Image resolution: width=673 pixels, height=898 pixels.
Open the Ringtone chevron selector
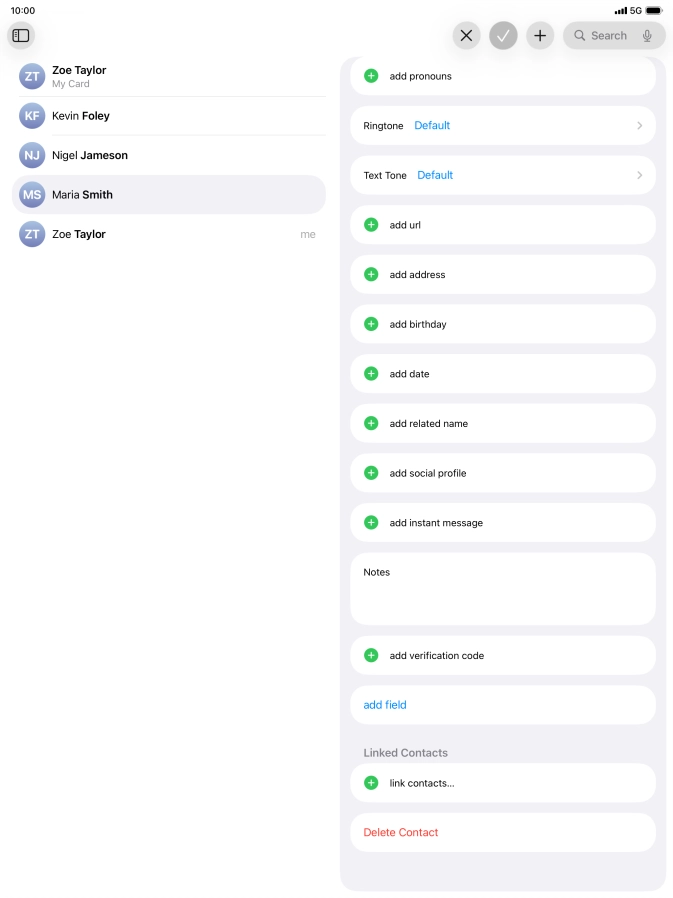click(639, 126)
